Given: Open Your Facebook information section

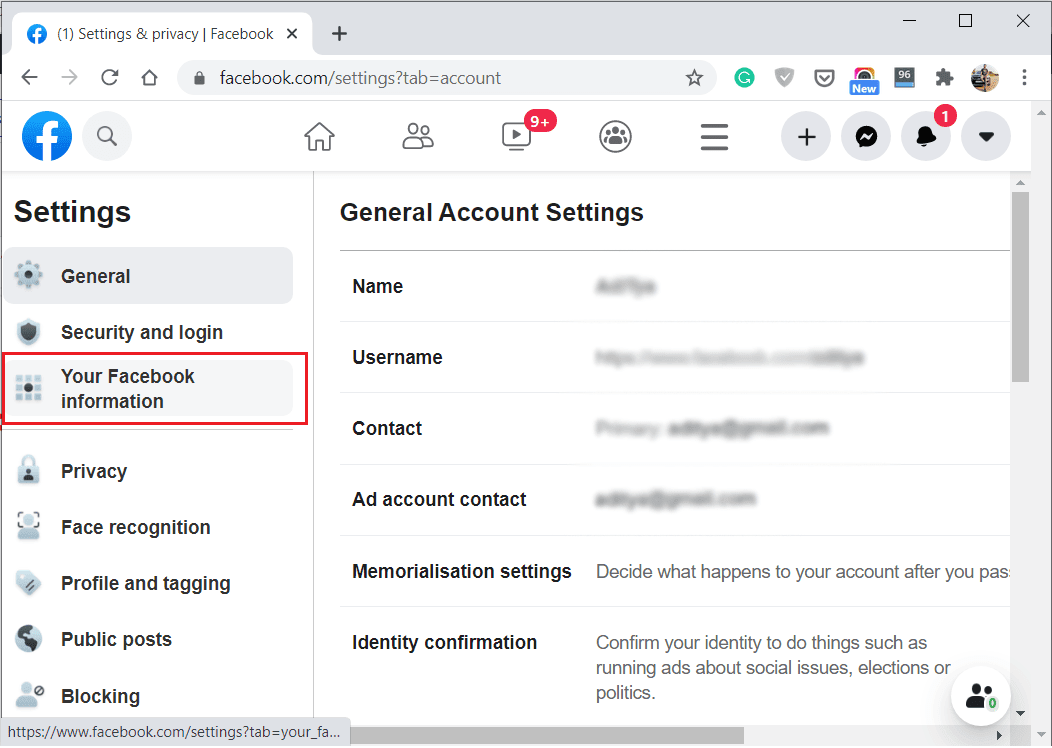Looking at the screenshot, I should 128,388.
